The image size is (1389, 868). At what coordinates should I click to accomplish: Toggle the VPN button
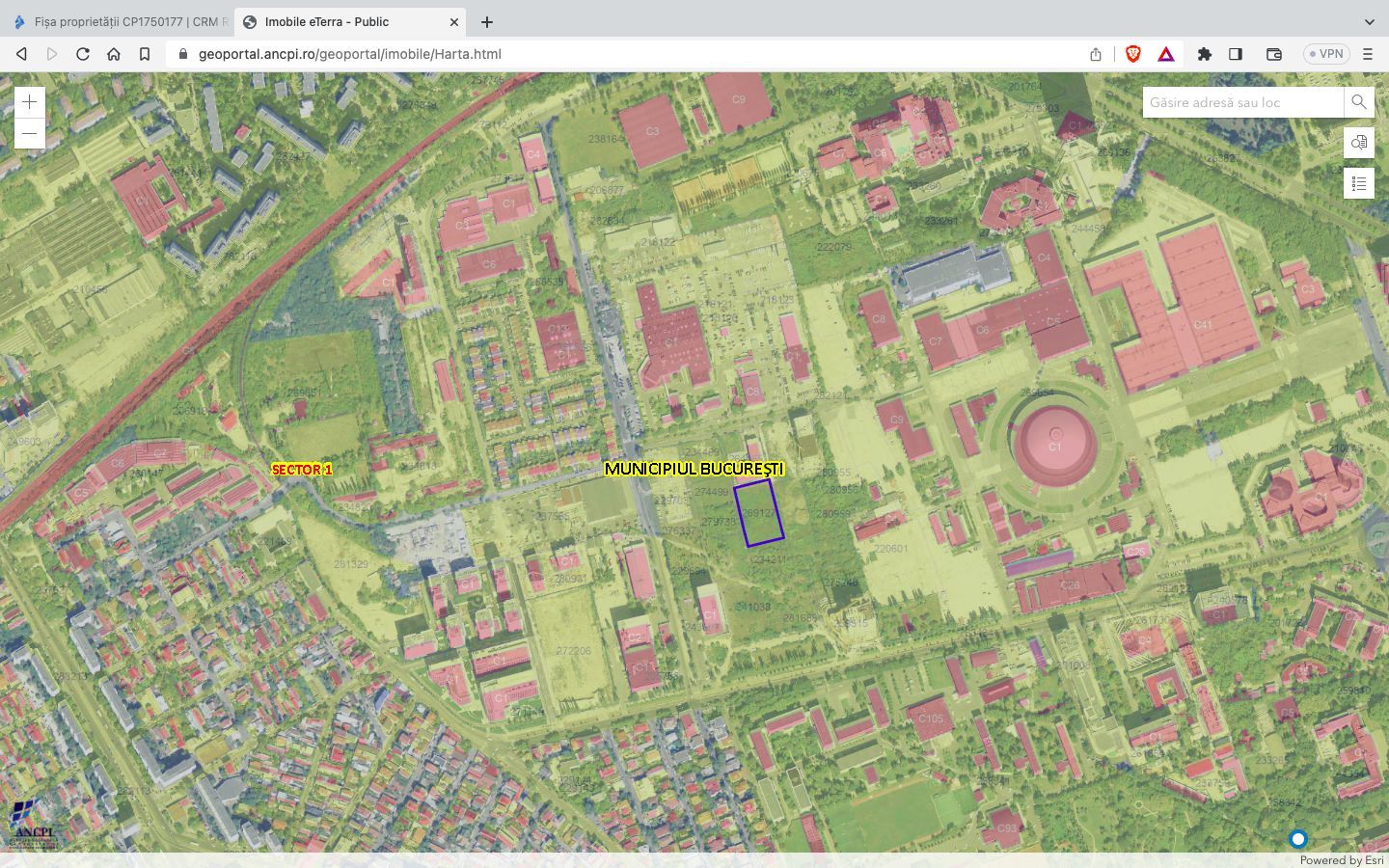(x=1326, y=54)
